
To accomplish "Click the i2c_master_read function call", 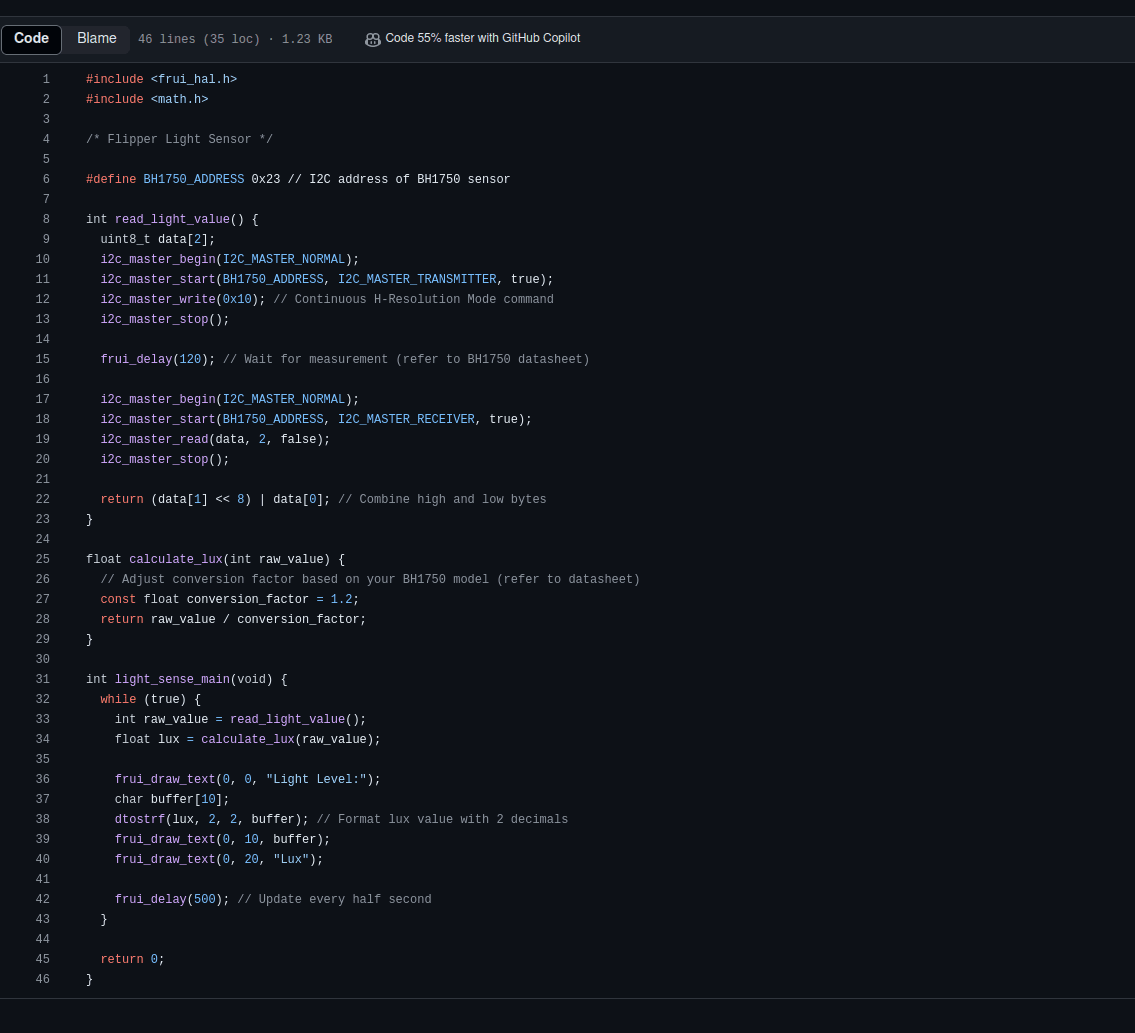I will tap(154, 440).
